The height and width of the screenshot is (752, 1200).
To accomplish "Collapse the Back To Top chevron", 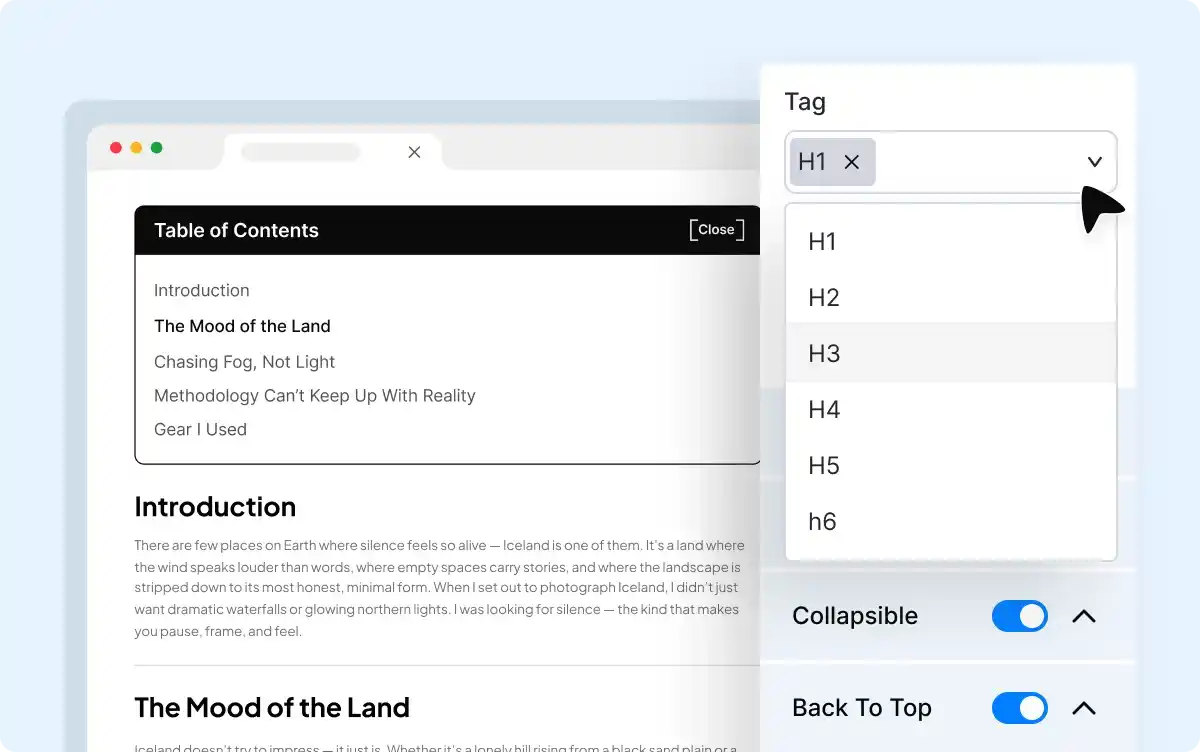I will (x=1084, y=708).
